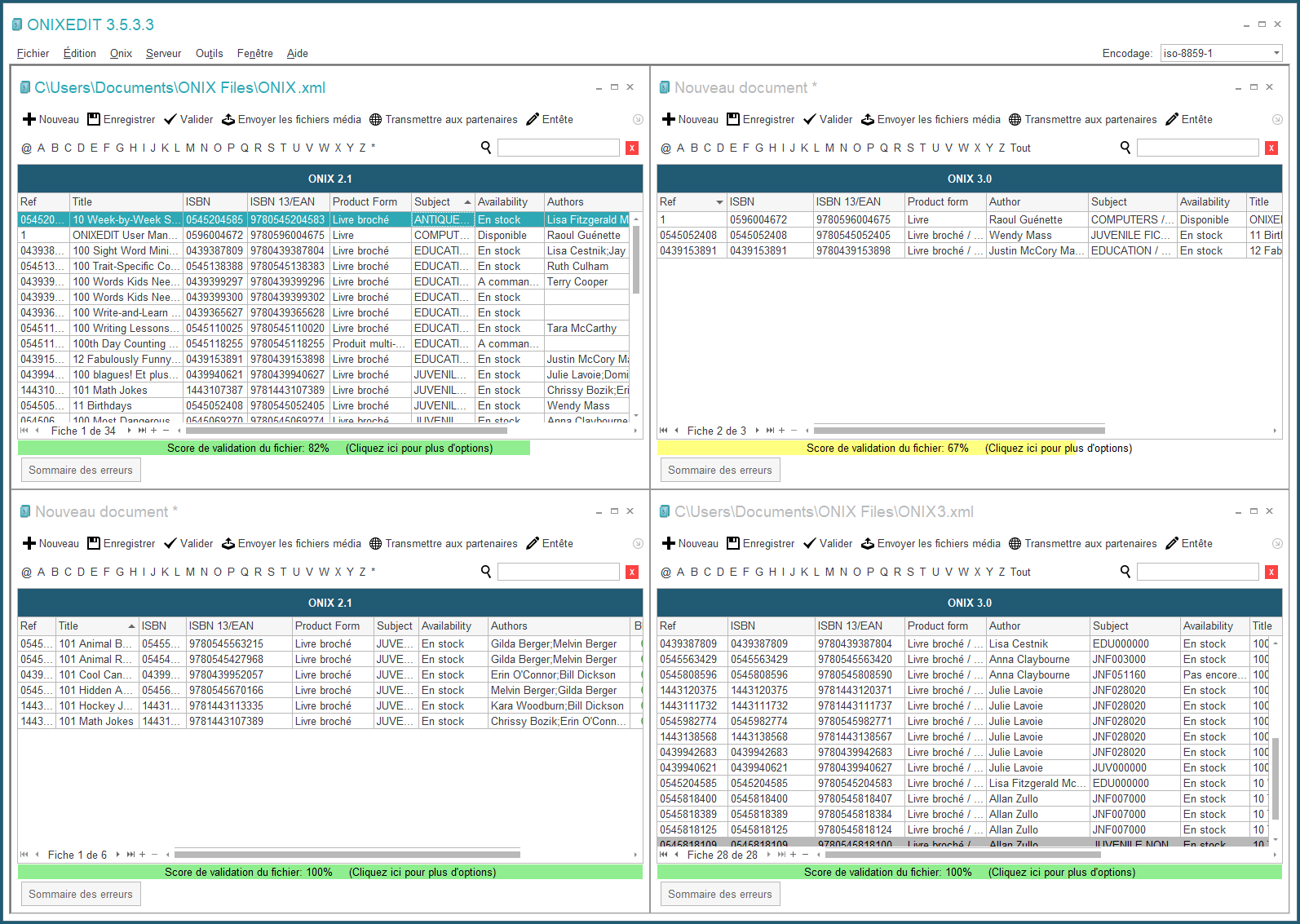The width and height of the screenshot is (1300, 924).
Task: Click Entête pencil icon in ONIX.xml window
Action: tap(533, 119)
